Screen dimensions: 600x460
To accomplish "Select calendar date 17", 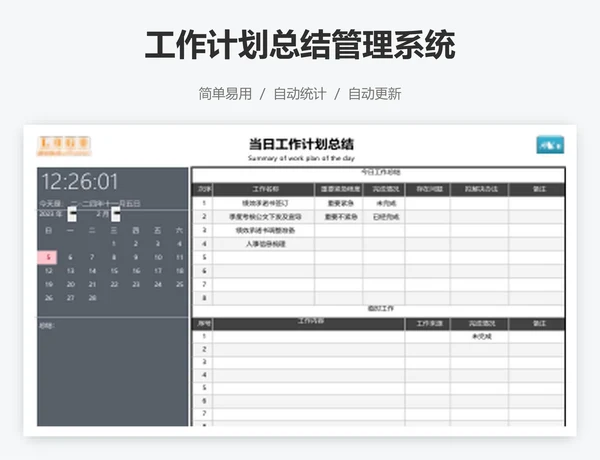I will click(158, 271).
